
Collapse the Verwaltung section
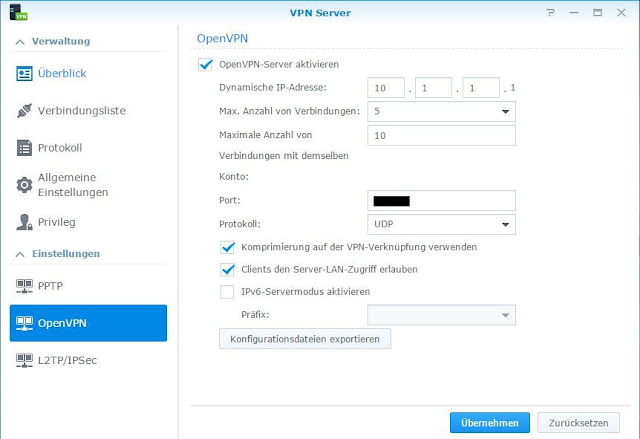coord(20,42)
